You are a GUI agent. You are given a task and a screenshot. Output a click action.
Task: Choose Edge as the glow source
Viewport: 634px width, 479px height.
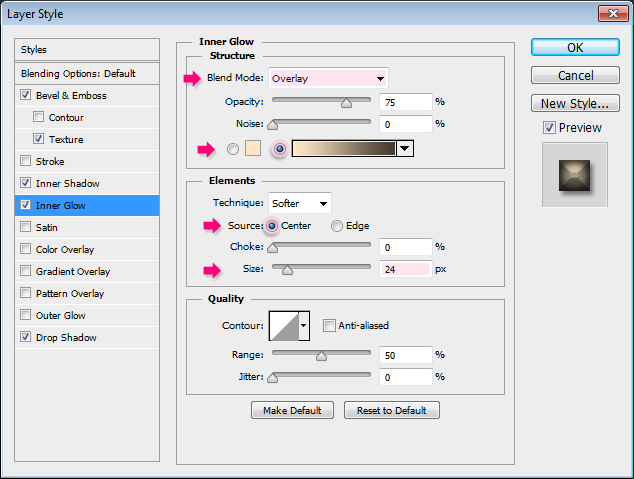pos(337,226)
